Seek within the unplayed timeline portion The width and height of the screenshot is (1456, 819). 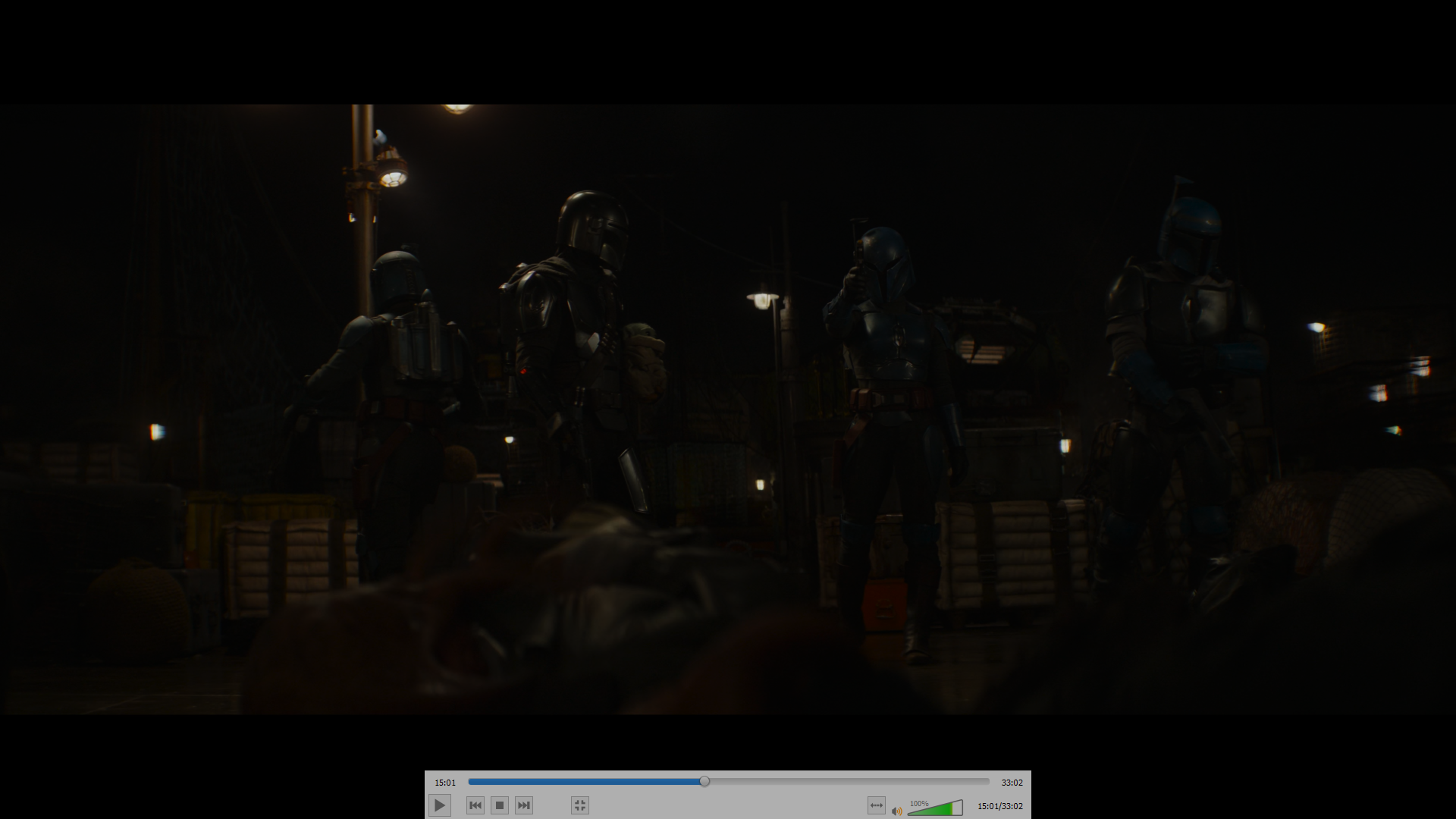[849, 781]
